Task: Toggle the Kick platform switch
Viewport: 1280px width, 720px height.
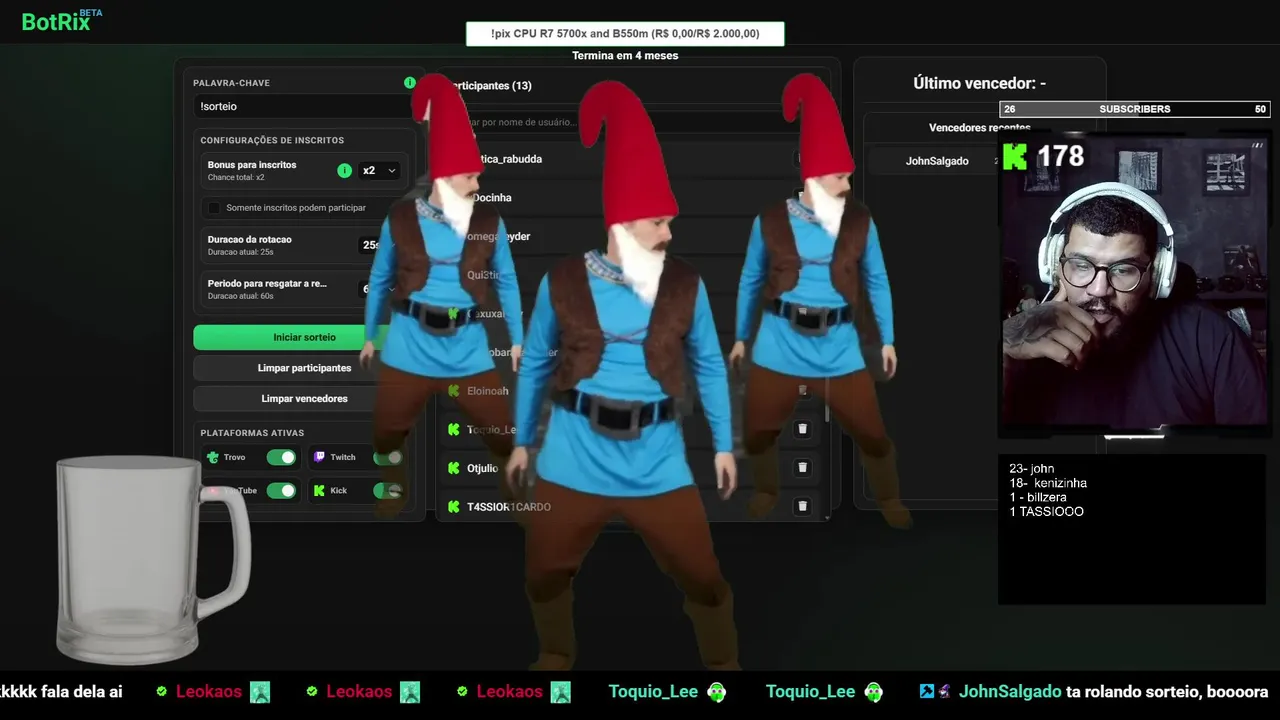Action: pos(388,491)
